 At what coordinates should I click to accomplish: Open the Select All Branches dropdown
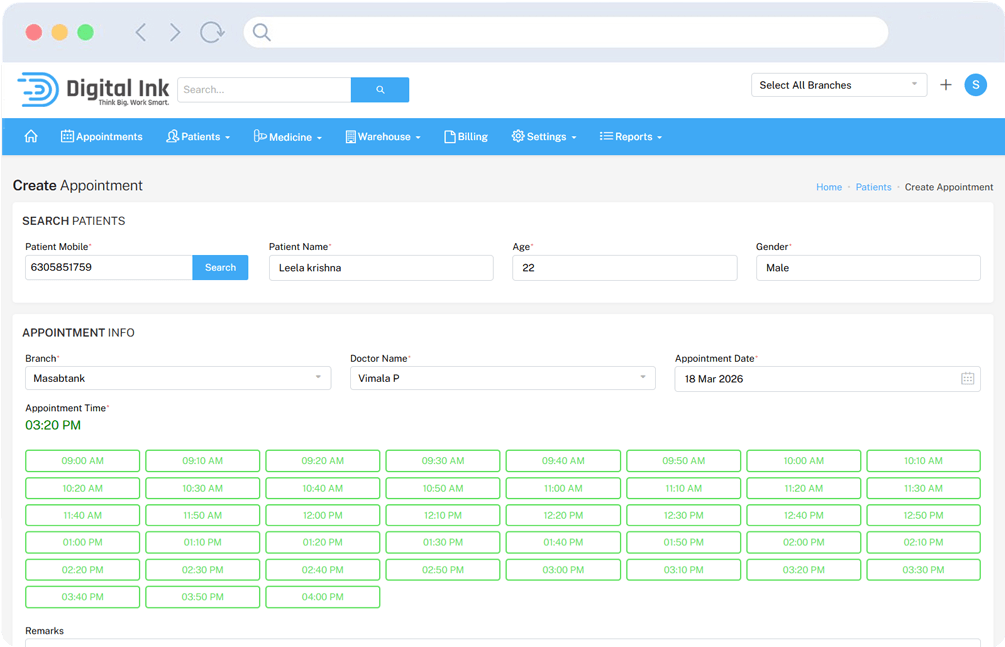[x=838, y=85]
